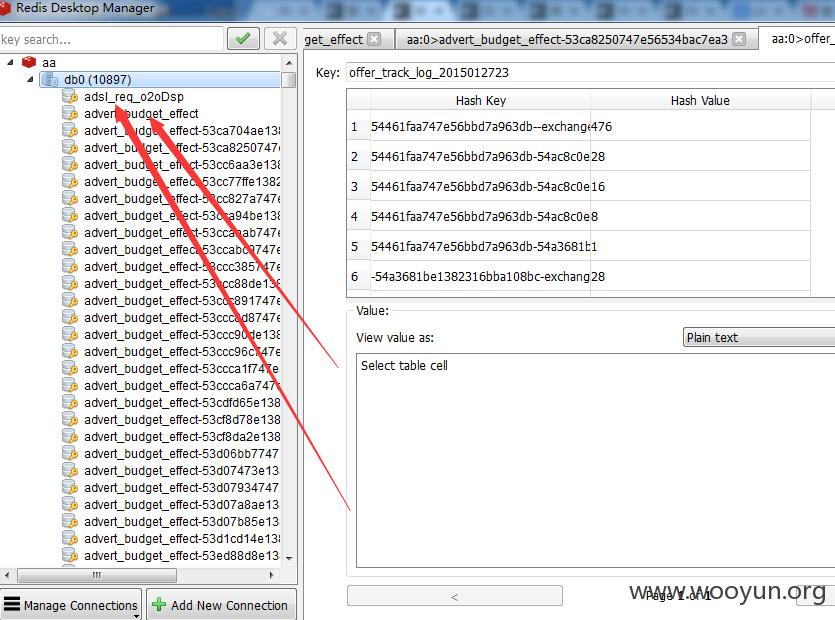The image size is (835, 620).
Task: Switch to the aa:0>offer tab
Action: point(801,38)
